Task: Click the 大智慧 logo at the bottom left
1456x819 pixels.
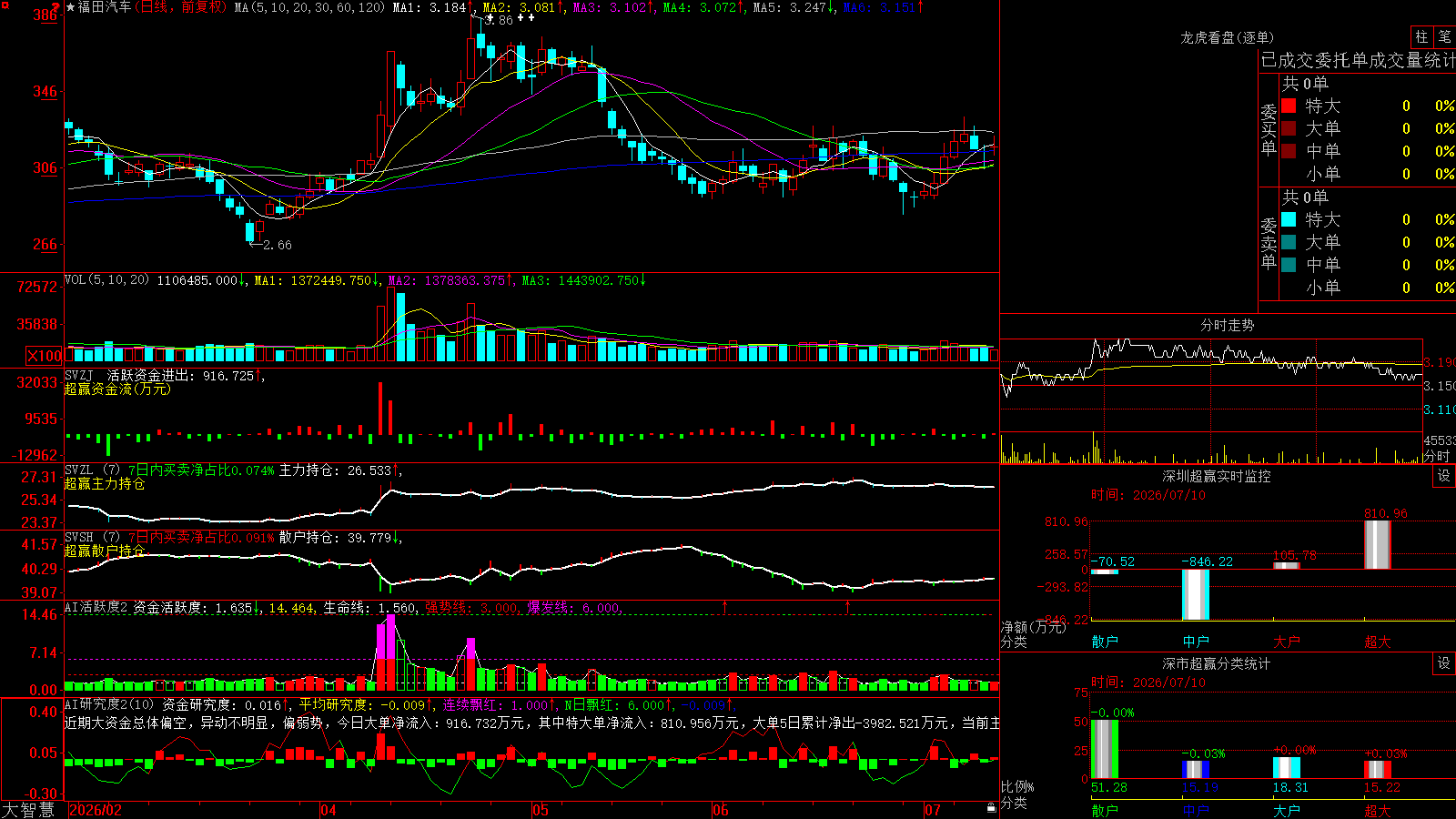Action: pyautogui.click(x=28, y=809)
